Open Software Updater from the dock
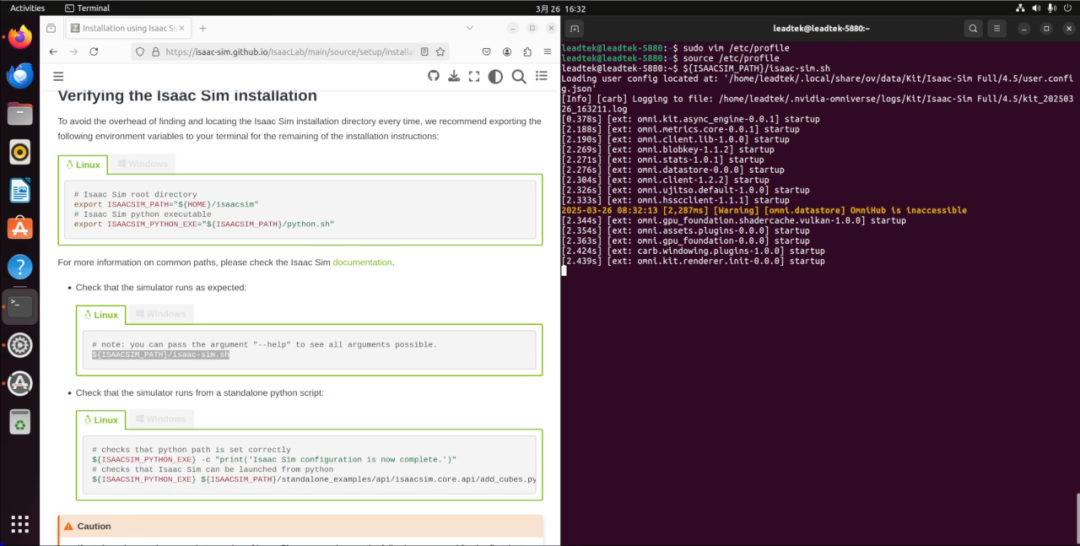Image resolution: width=1080 pixels, height=546 pixels. coord(20,383)
